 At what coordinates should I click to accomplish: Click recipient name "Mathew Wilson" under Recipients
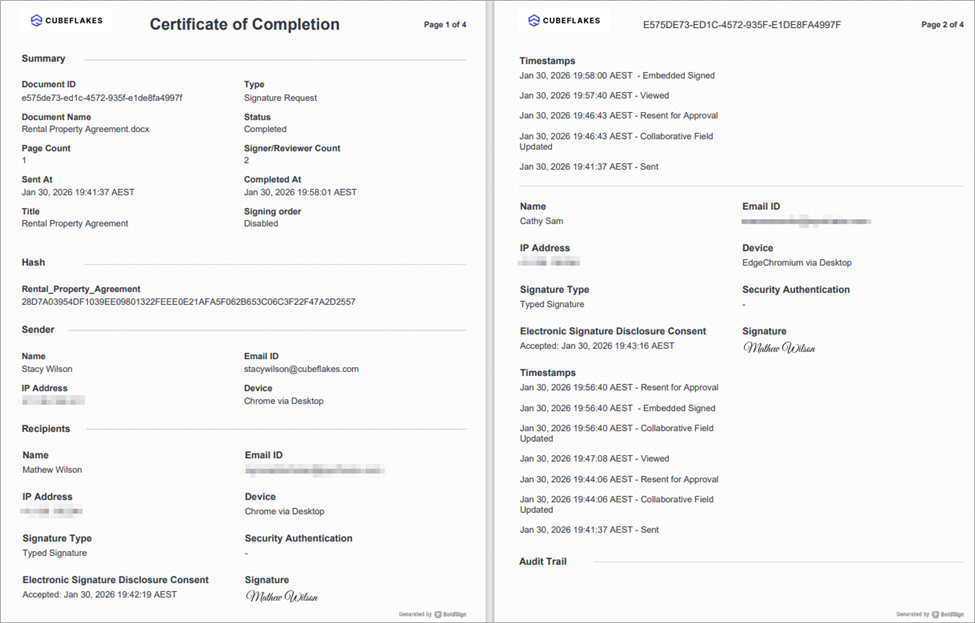pos(52,469)
